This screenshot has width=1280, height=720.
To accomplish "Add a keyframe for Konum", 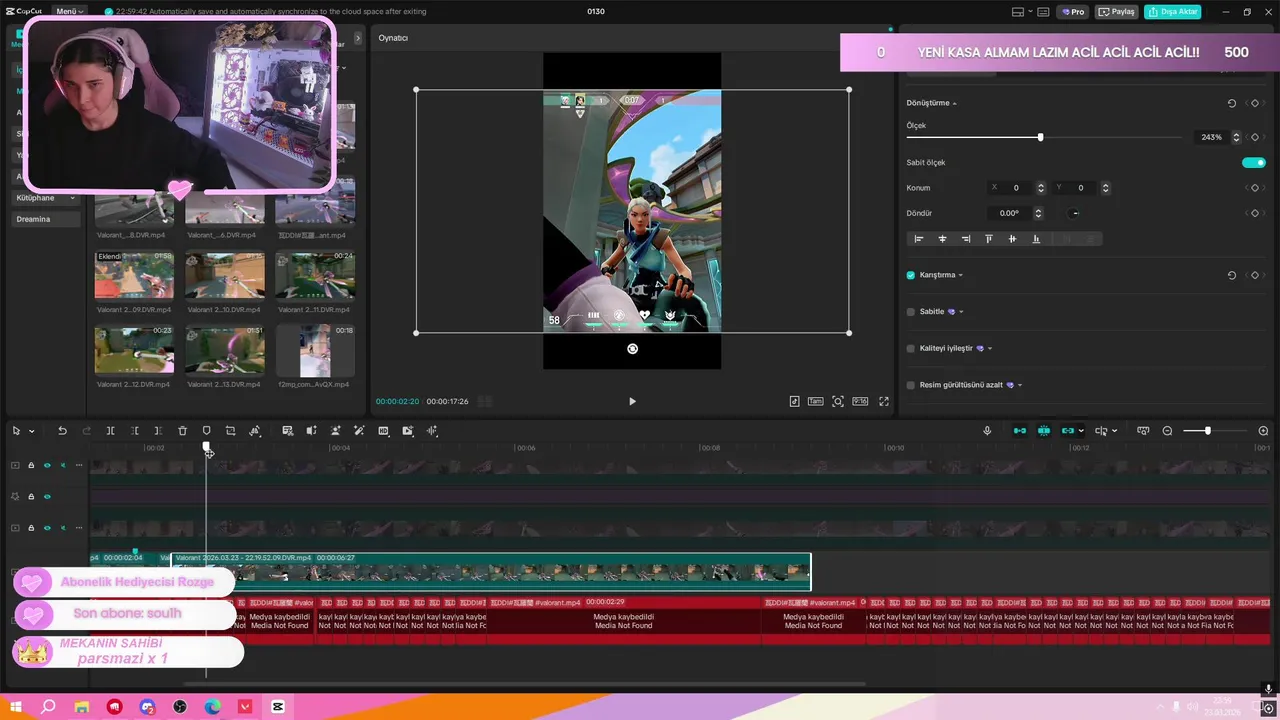I will click(1255, 188).
